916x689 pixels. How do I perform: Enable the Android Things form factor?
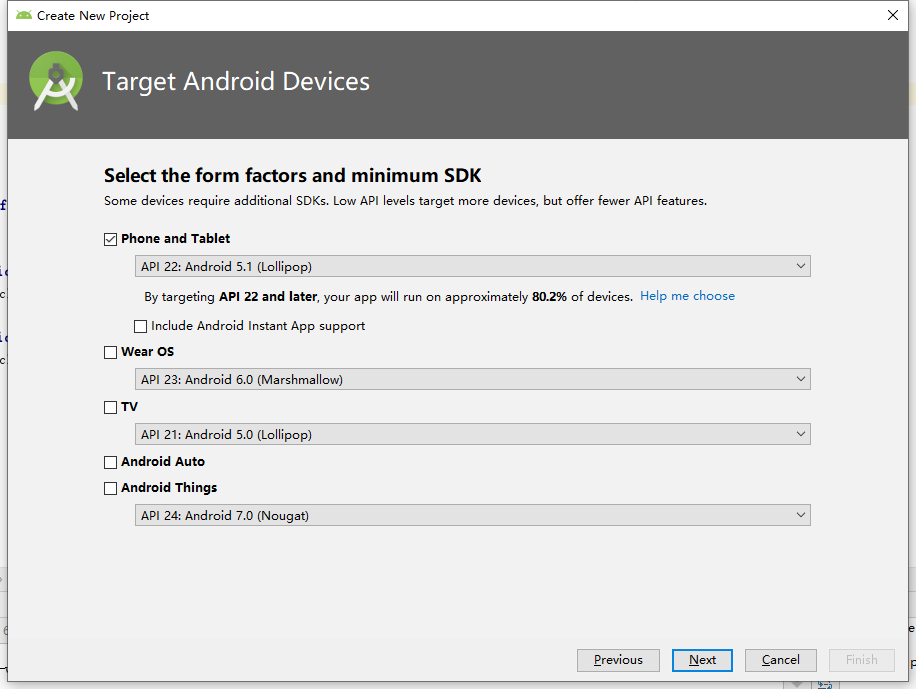pyautogui.click(x=110, y=487)
